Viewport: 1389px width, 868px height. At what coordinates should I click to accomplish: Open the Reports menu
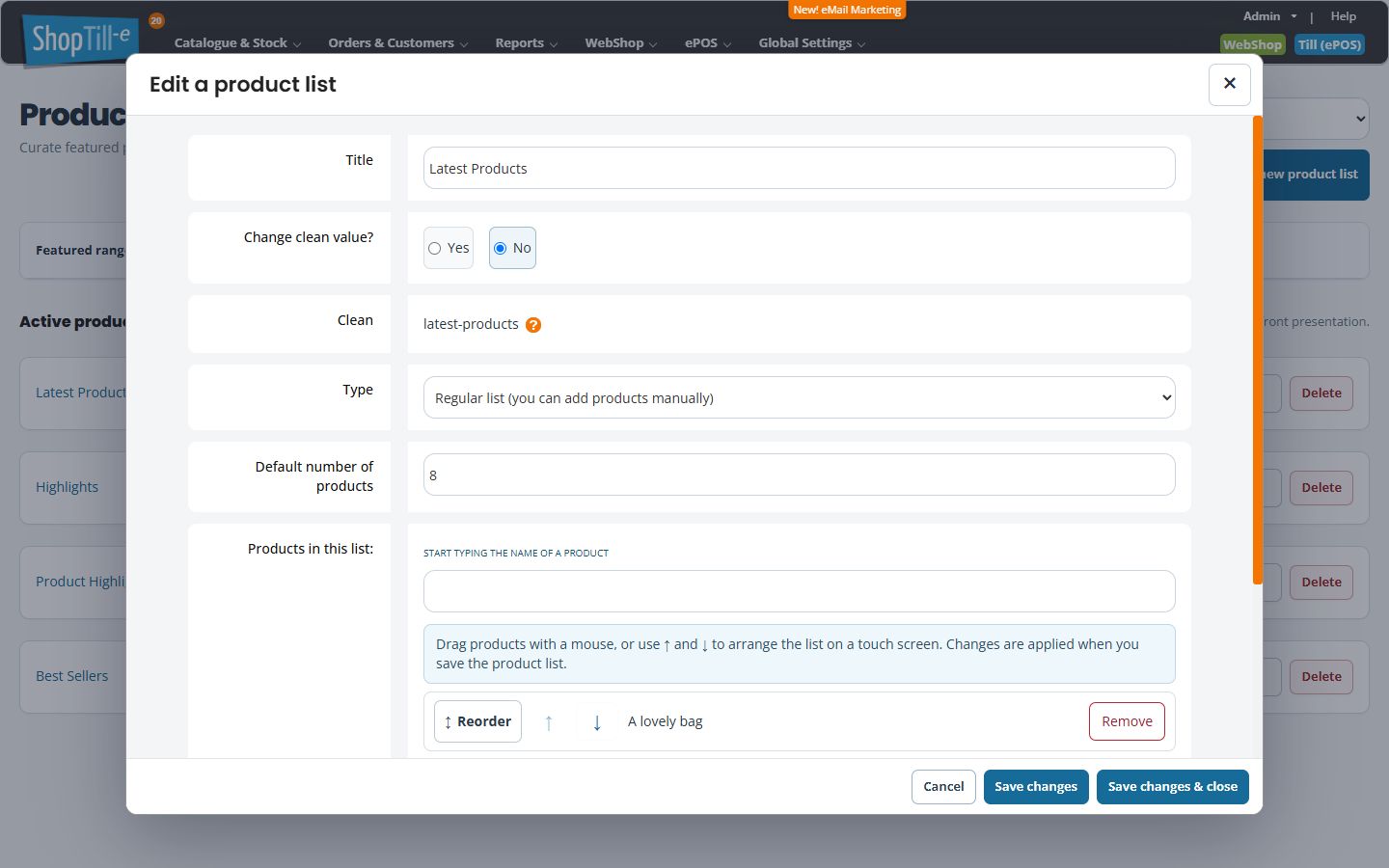(x=526, y=43)
